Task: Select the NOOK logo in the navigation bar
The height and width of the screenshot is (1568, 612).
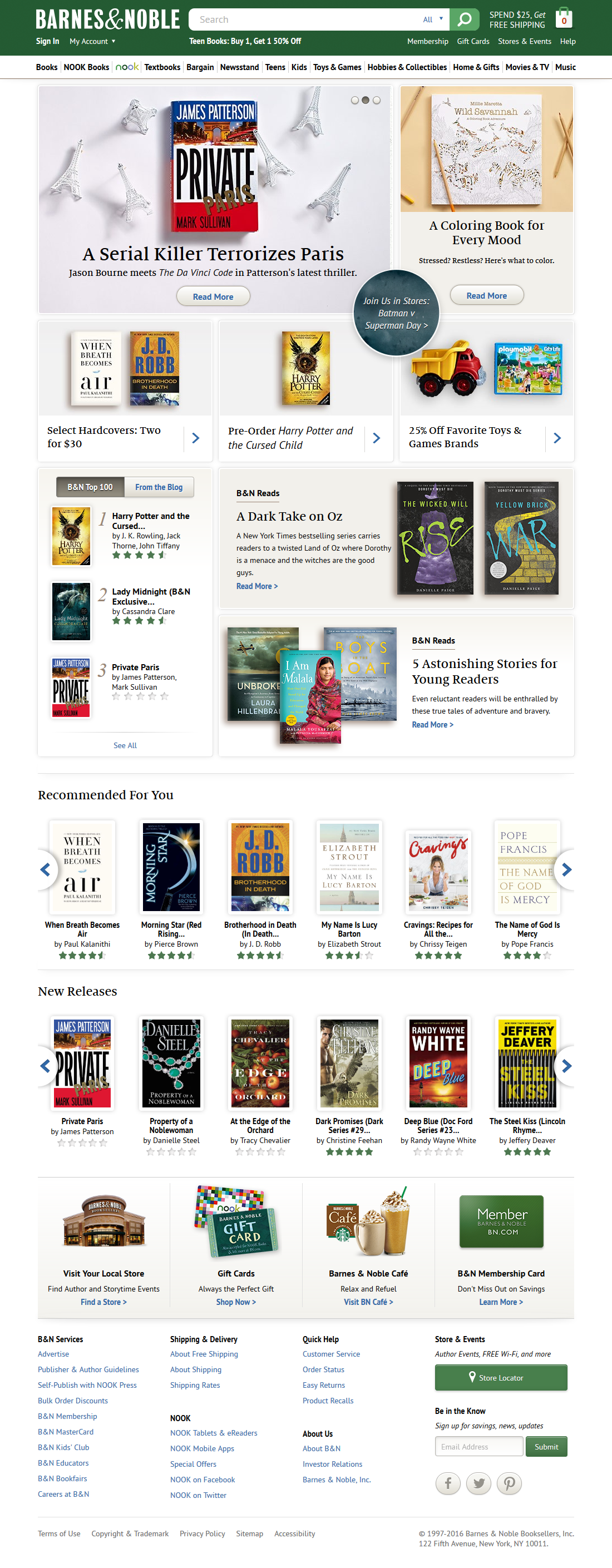Action: pos(126,67)
